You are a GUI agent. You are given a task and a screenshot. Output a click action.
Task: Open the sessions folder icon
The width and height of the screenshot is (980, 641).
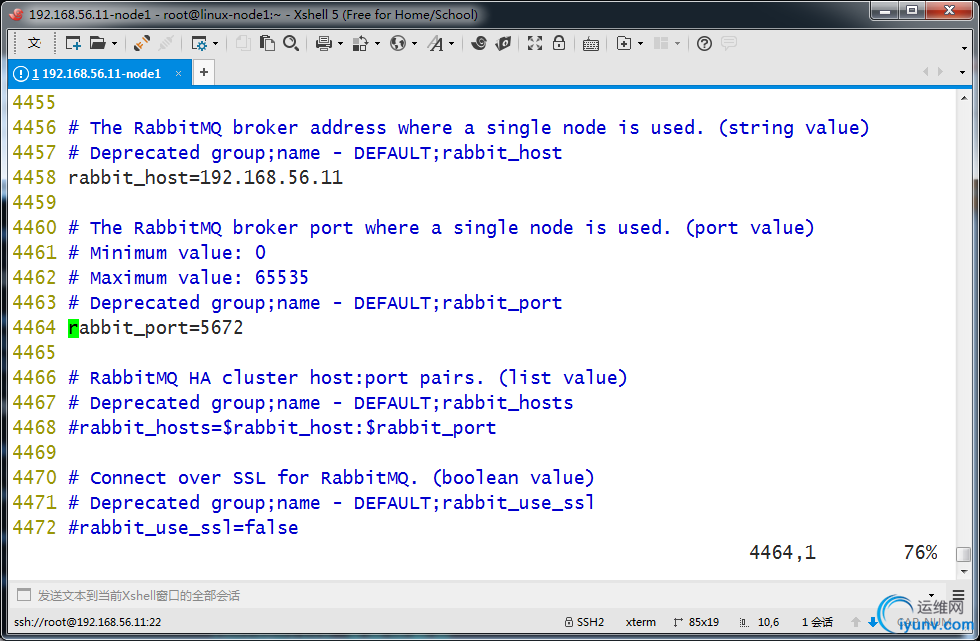(98, 43)
